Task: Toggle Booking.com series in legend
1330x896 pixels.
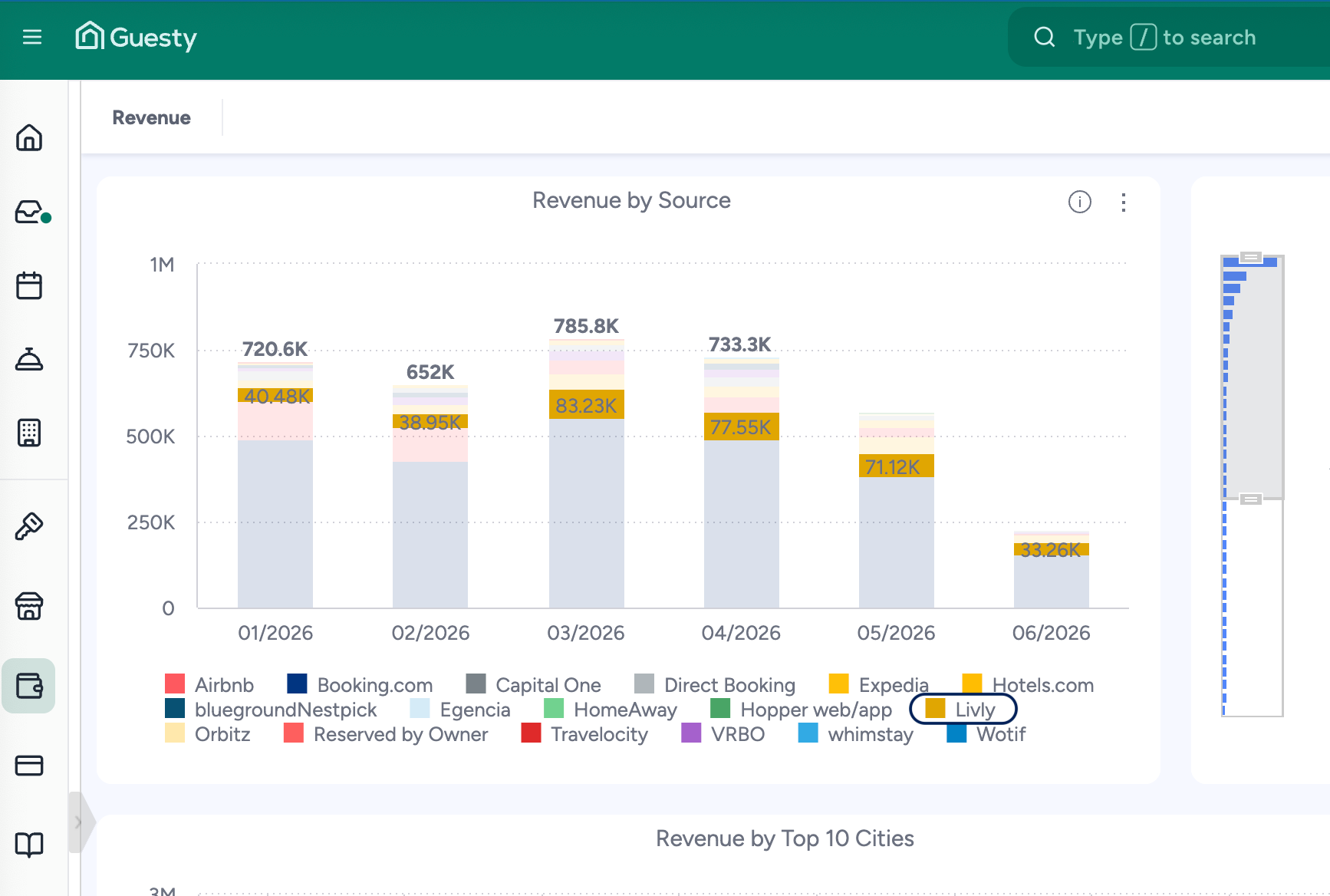Action: click(360, 684)
